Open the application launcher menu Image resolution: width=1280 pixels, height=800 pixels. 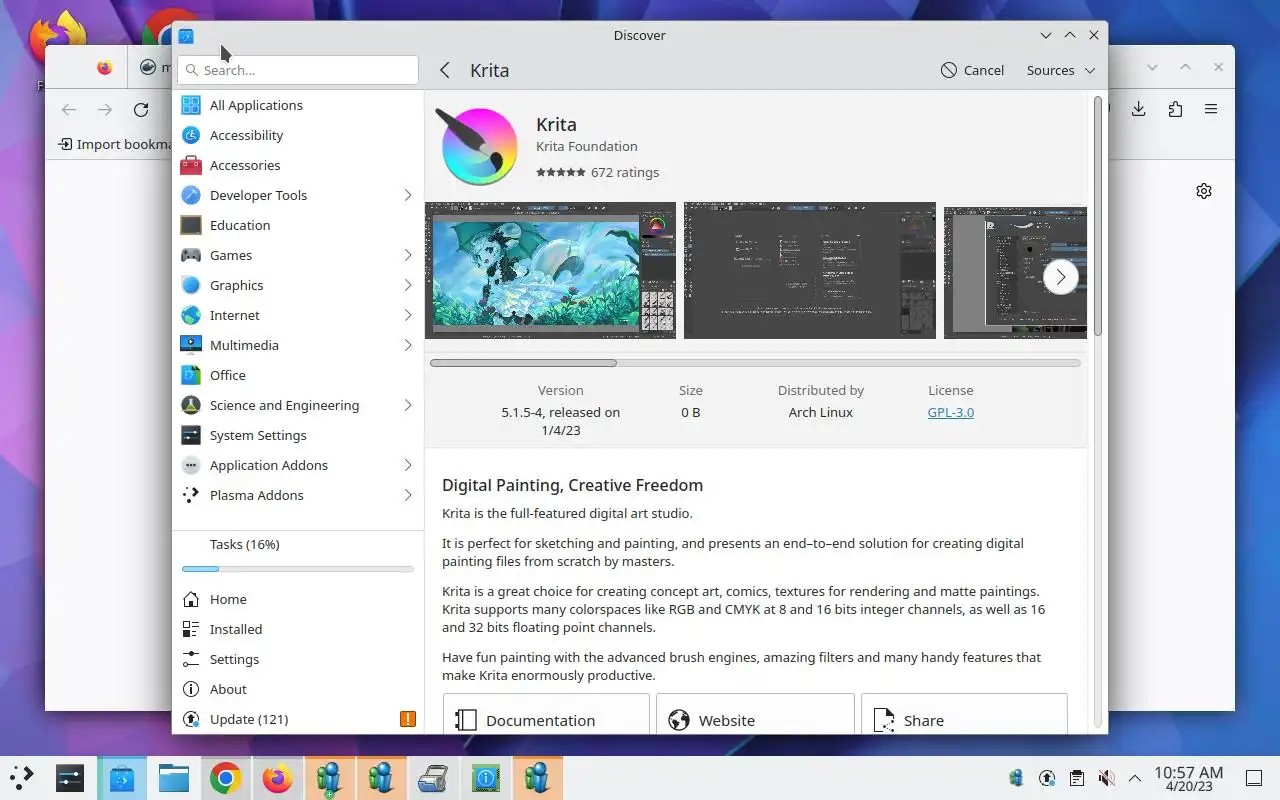(21, 777)
